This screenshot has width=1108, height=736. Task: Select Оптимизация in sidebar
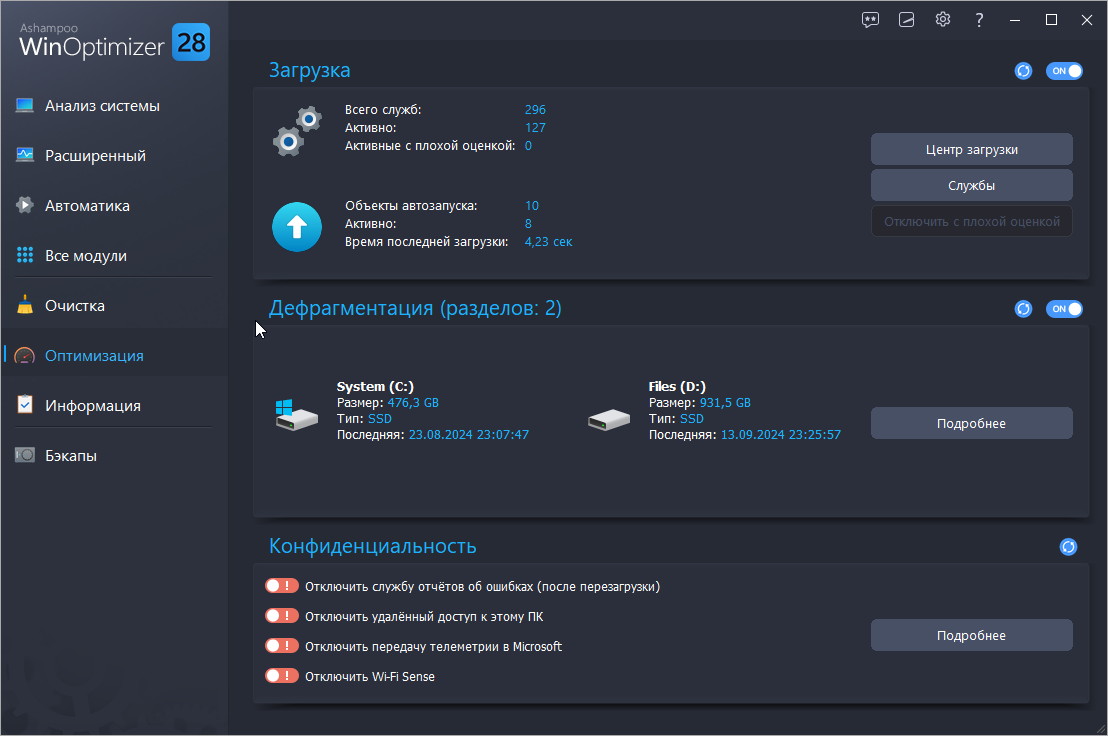tap(114, 355)
